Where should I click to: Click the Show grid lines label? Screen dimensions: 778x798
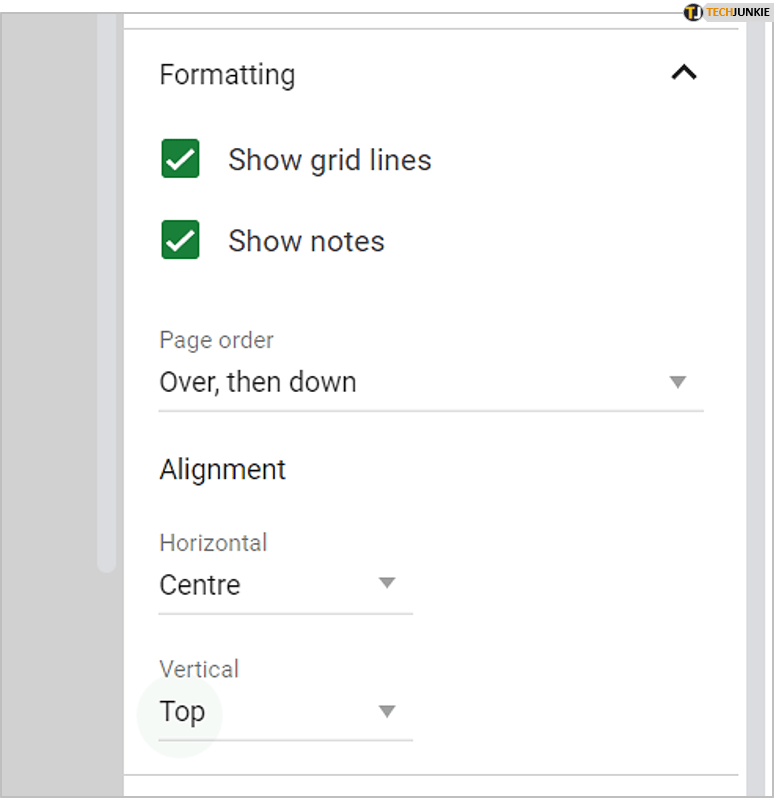(x=329, y=160)
